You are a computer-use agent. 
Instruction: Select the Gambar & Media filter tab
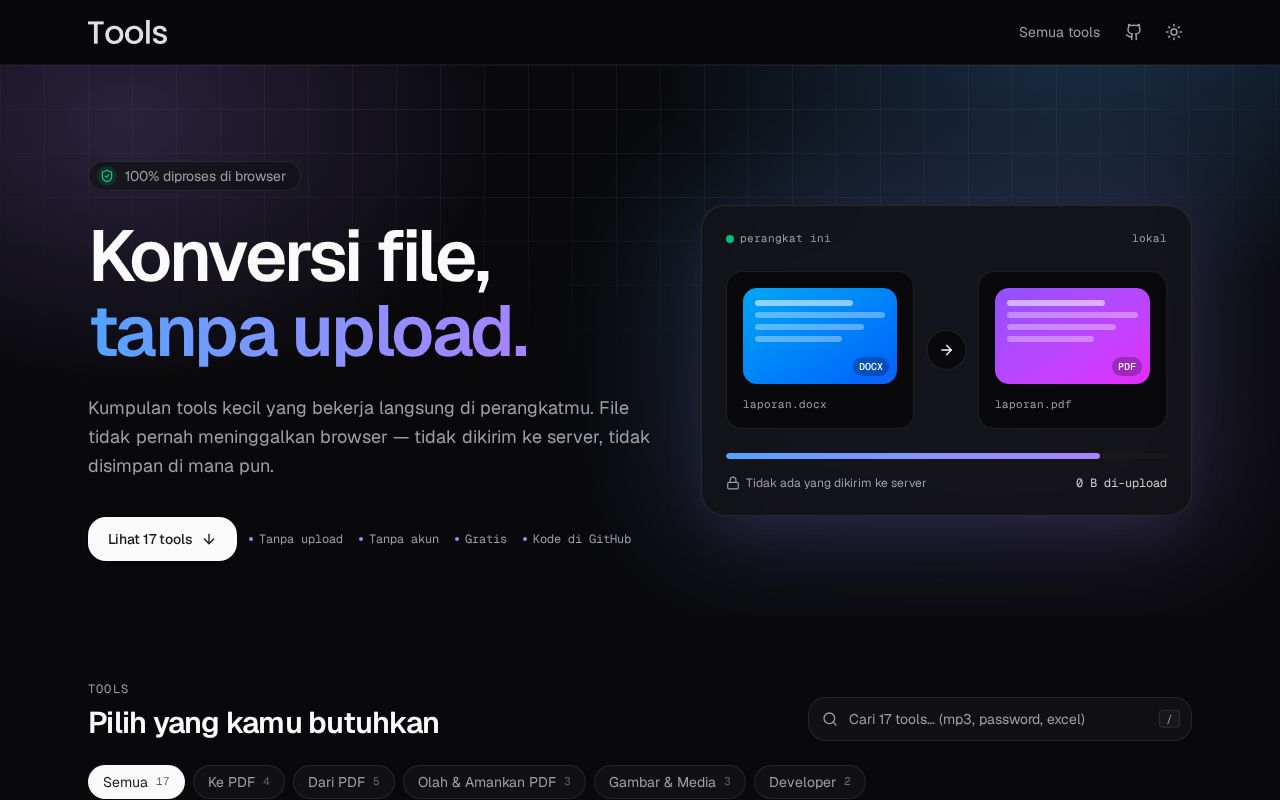pyautogui.click(x=670, y=782)
